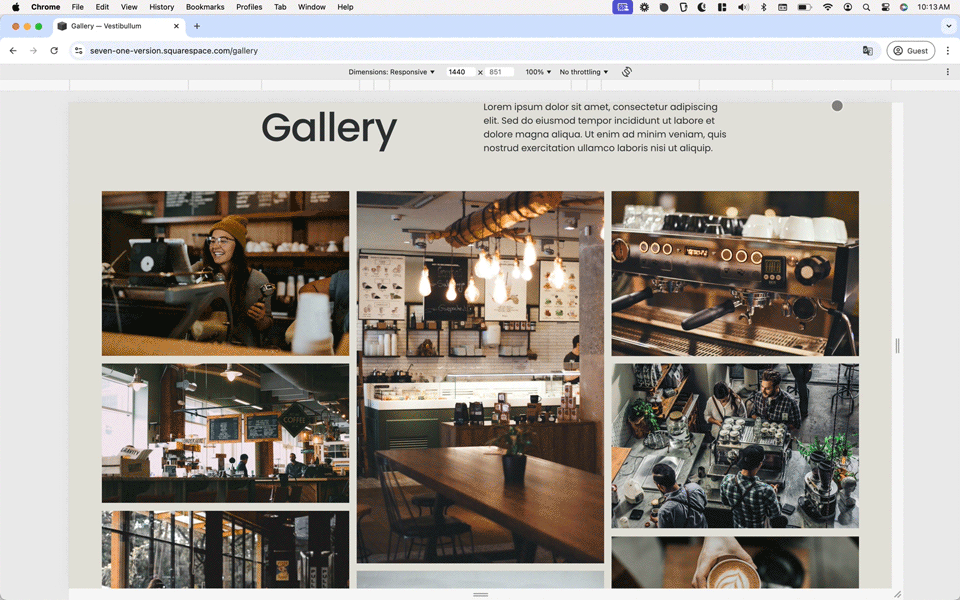The height and width of the screenshot is (600, 960).
Task: Open Chrome's three-dot menu
Action: pyautogui.click(x=948, y=51)
